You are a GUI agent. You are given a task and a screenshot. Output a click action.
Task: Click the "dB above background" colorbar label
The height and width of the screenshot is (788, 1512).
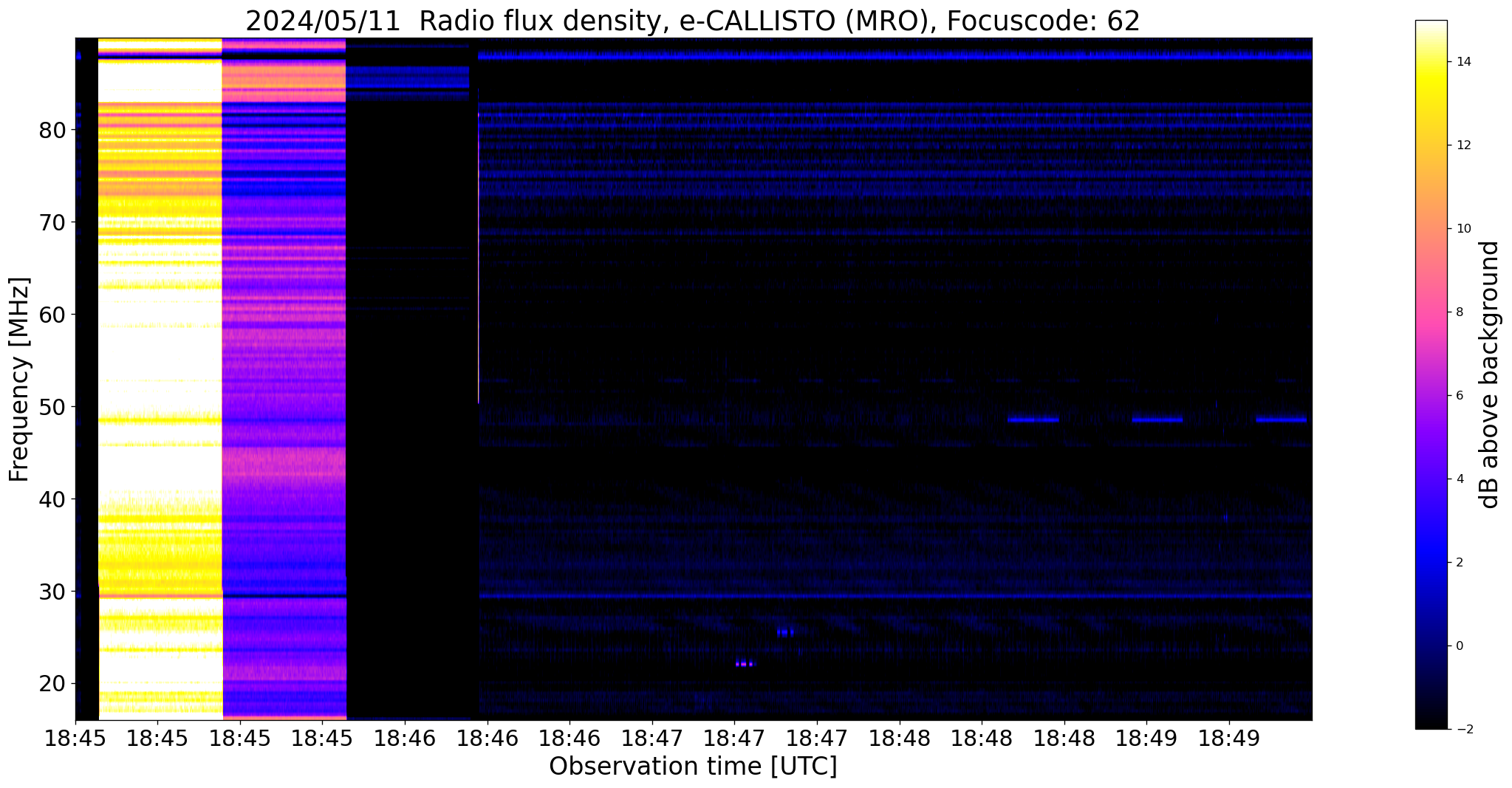[x=1490, y=374]
